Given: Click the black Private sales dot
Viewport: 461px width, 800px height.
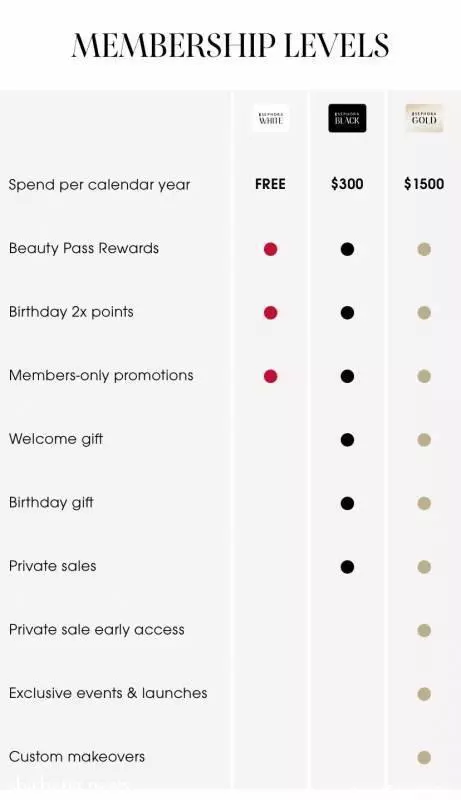Looking at the screenshot, I should coord(347,567).
